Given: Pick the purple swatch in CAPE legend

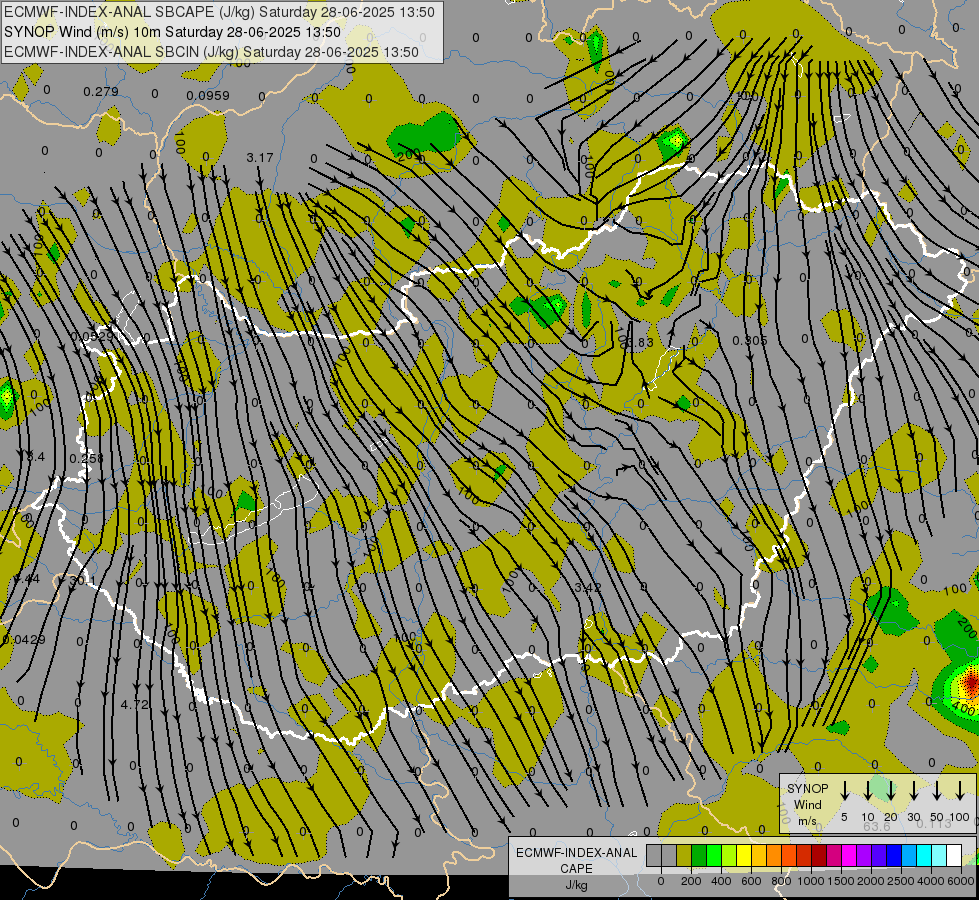Looking at the screenshot, I should pyautogui.click(x=865, y=855).
